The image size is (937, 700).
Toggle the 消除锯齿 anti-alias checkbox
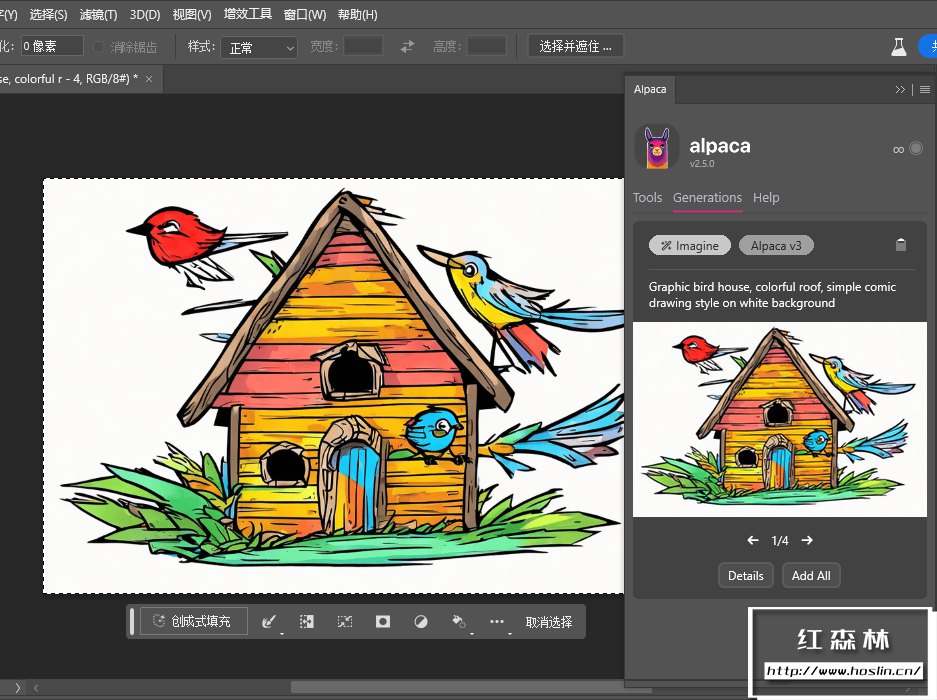click(99, 47)
